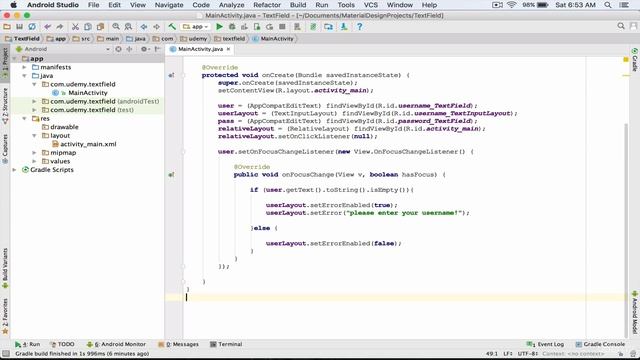Open the VCS menu
This screenshot has height=360, width=640.
[371, 5]
